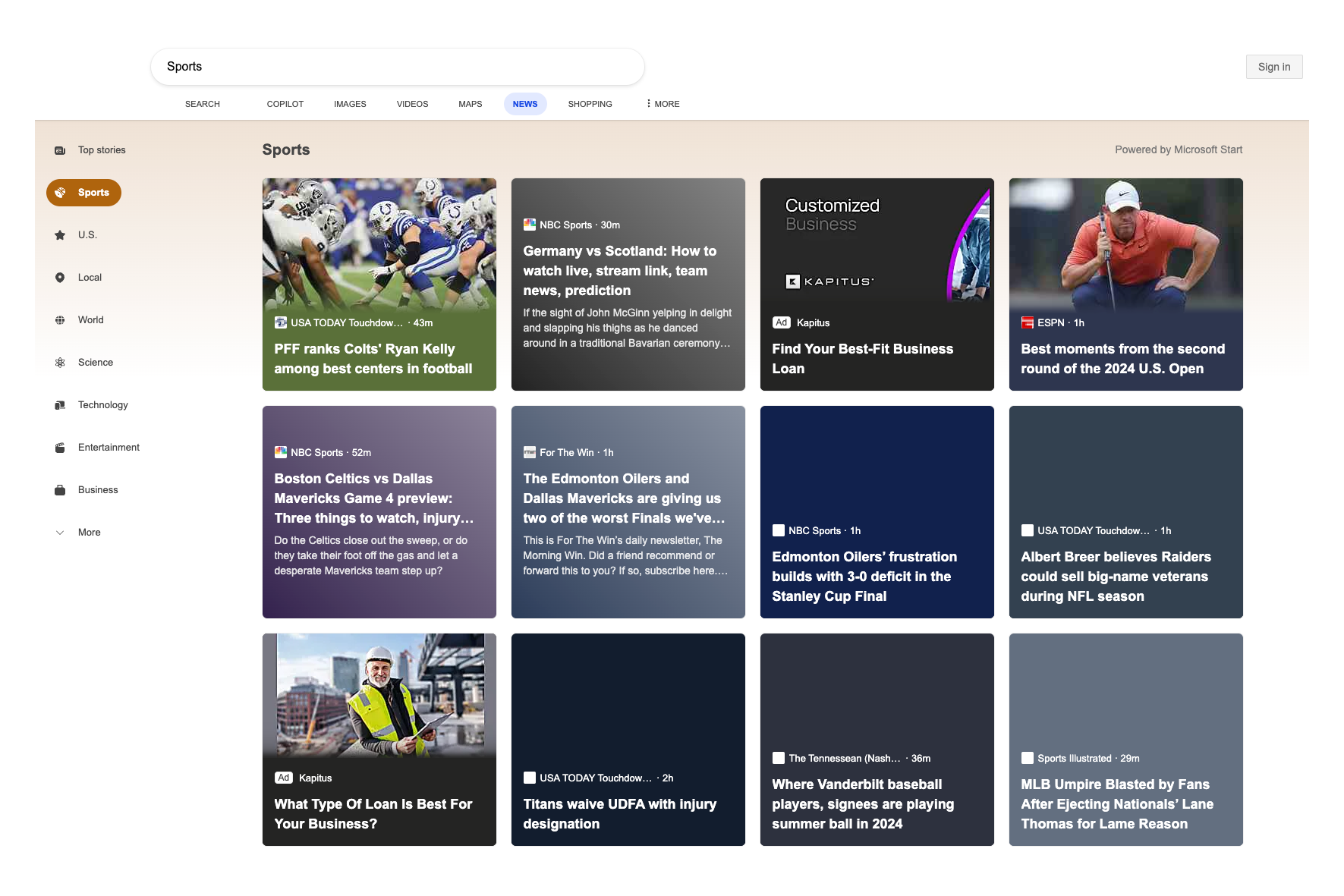Click the Entertainment clapperboard icon
1344x896 pixels.
(60, 448)
